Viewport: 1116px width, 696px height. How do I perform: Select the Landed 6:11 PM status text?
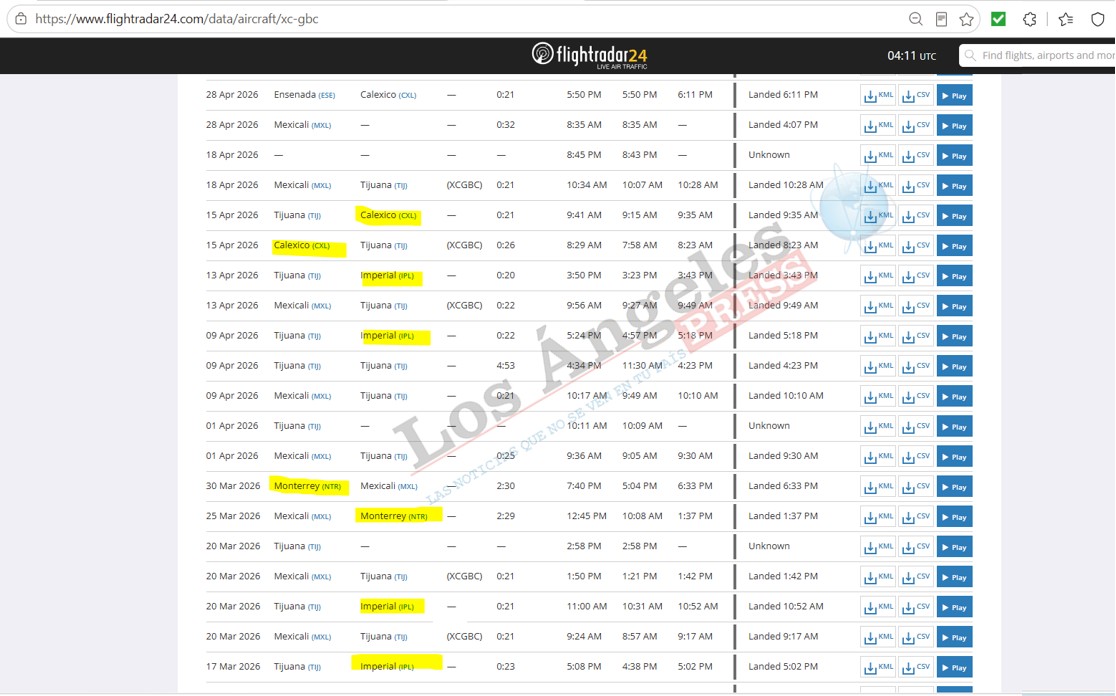pyautogui.click(x=783, y=95)
